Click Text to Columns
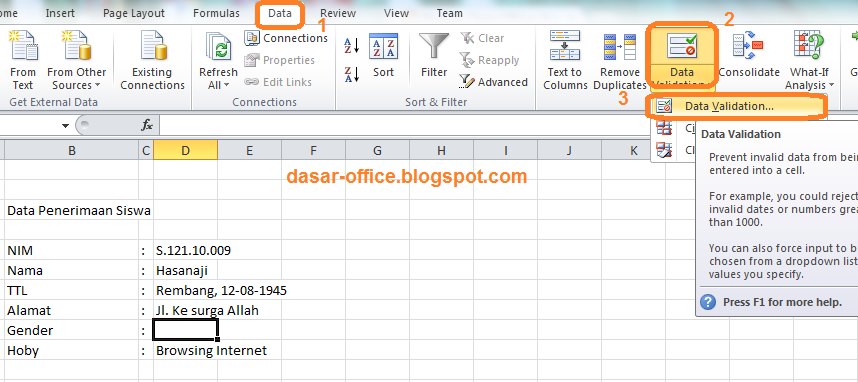Image resolution: width=858 pixels, height=382 pixels. point(565,60)
